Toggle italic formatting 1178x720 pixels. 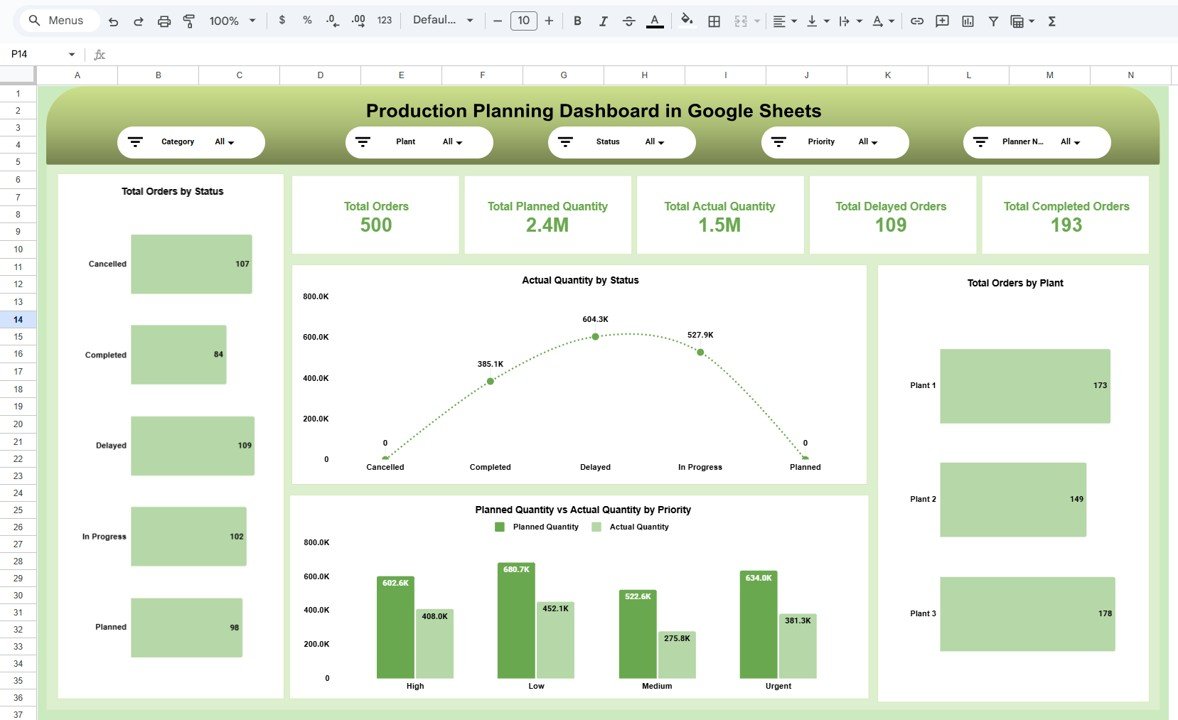(x=603, y=20)
